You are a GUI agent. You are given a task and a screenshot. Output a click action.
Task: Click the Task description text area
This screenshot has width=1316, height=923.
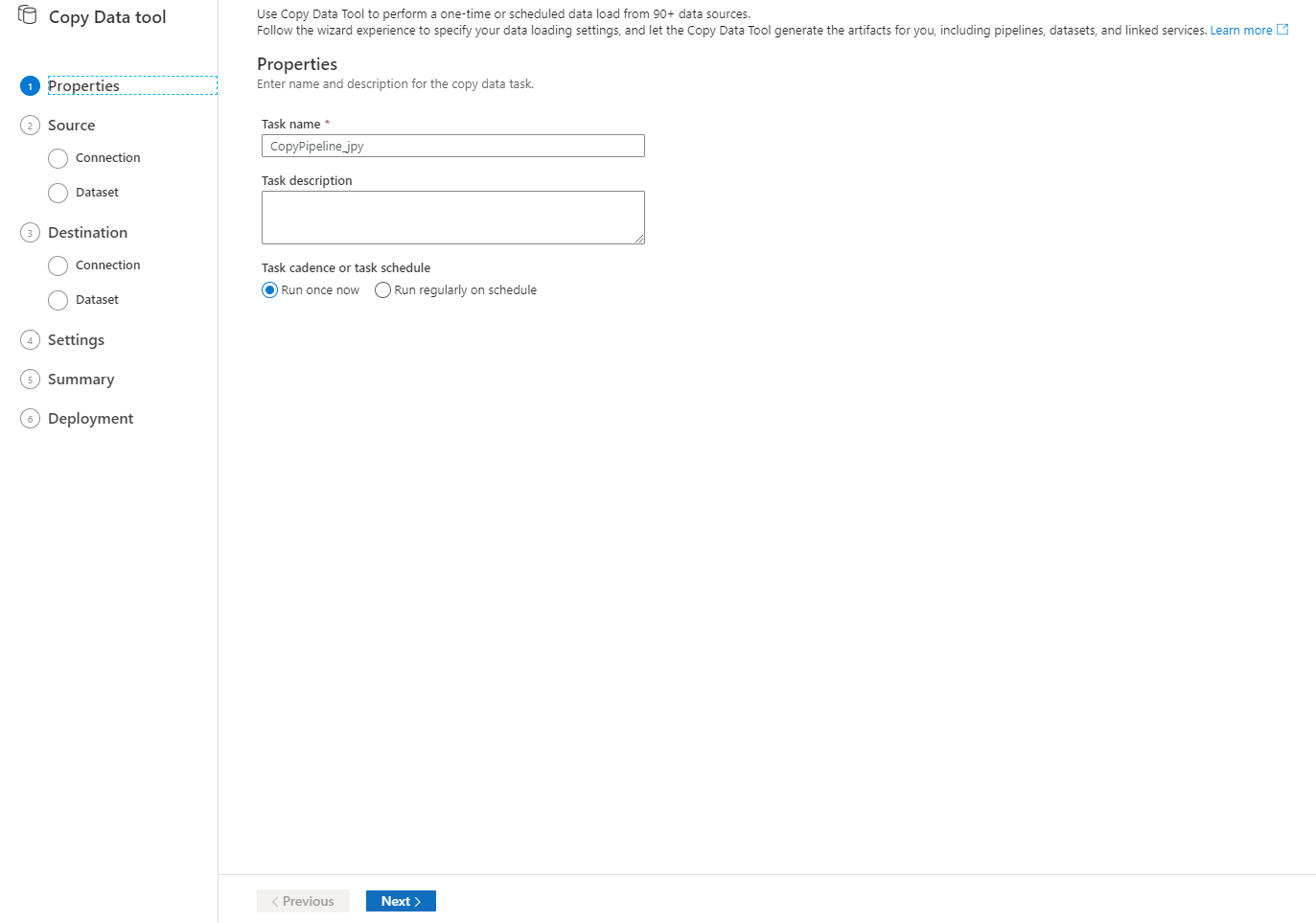coord(452,218)
